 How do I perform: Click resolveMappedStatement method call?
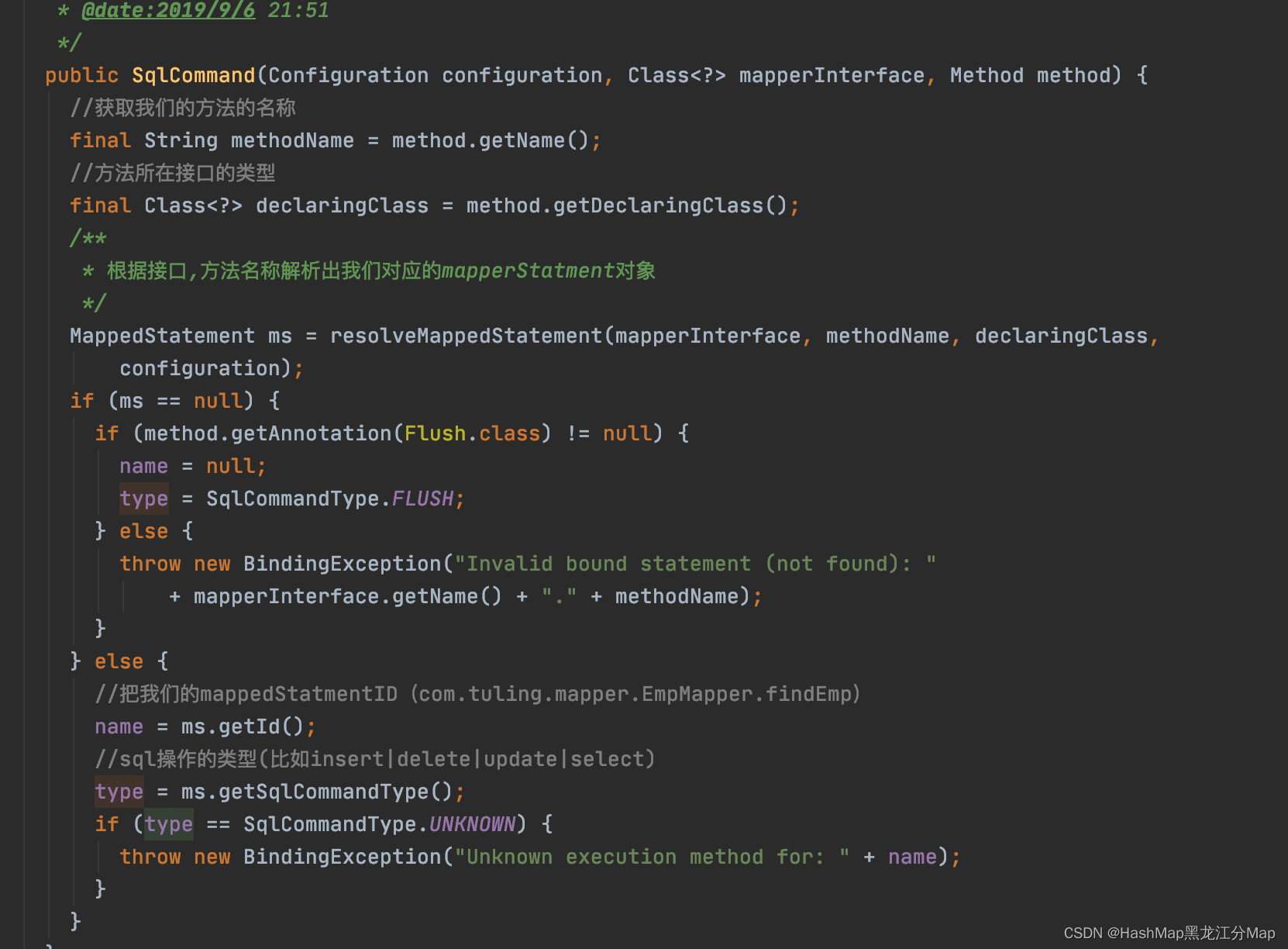click(466, 336)
